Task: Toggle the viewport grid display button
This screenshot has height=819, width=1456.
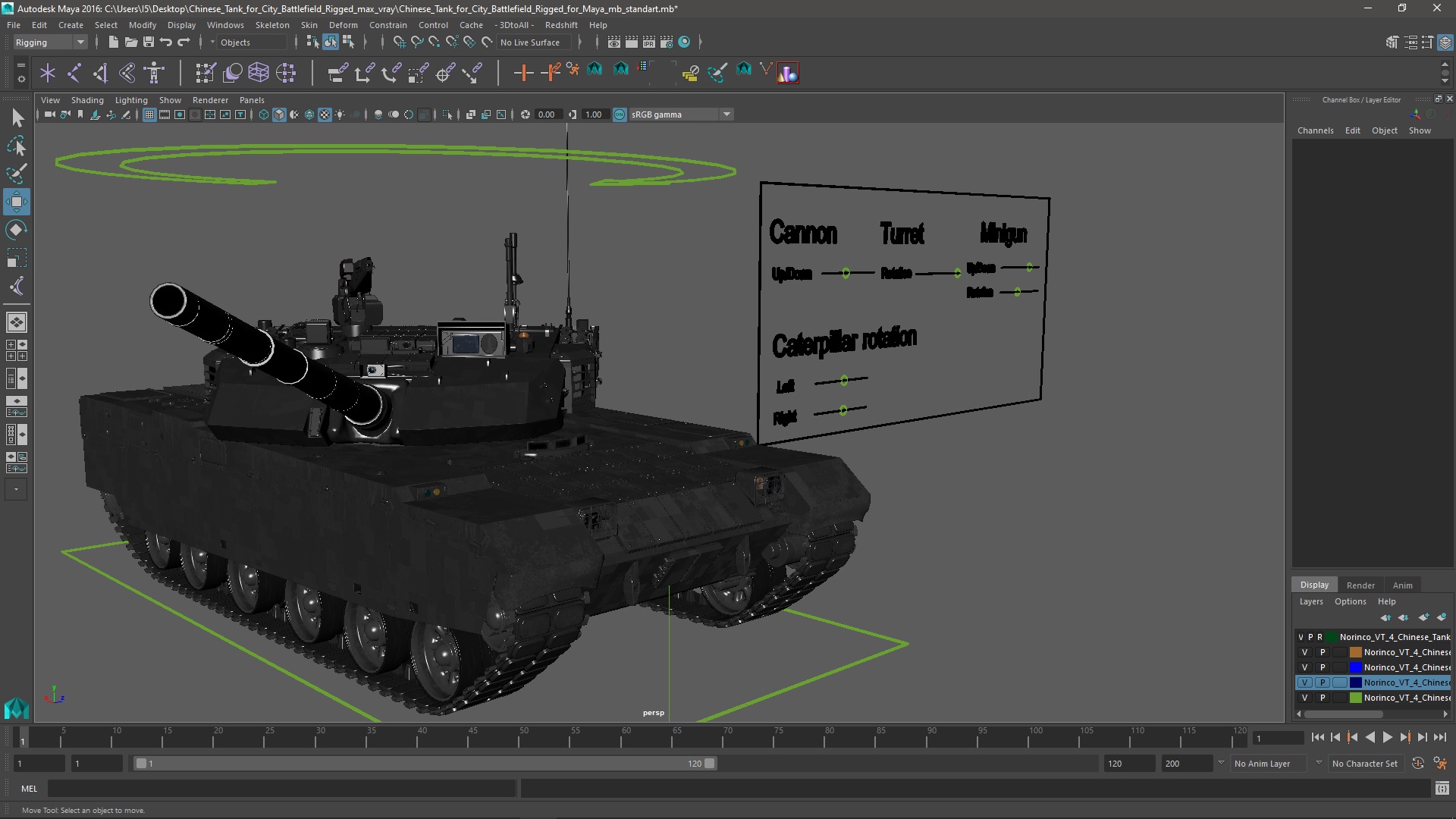Action: pyautogui.click(x=149, y=115)
